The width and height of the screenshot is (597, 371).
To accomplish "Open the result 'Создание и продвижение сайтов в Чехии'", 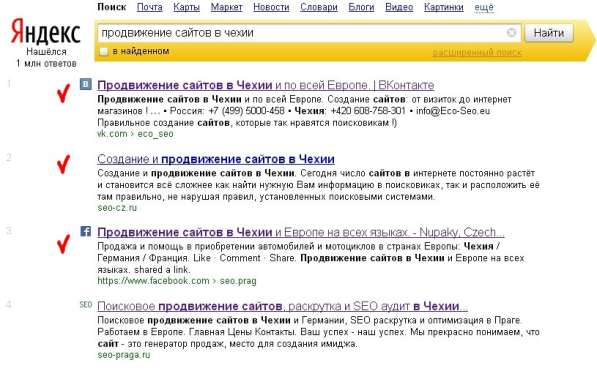I will pos(216,159).
